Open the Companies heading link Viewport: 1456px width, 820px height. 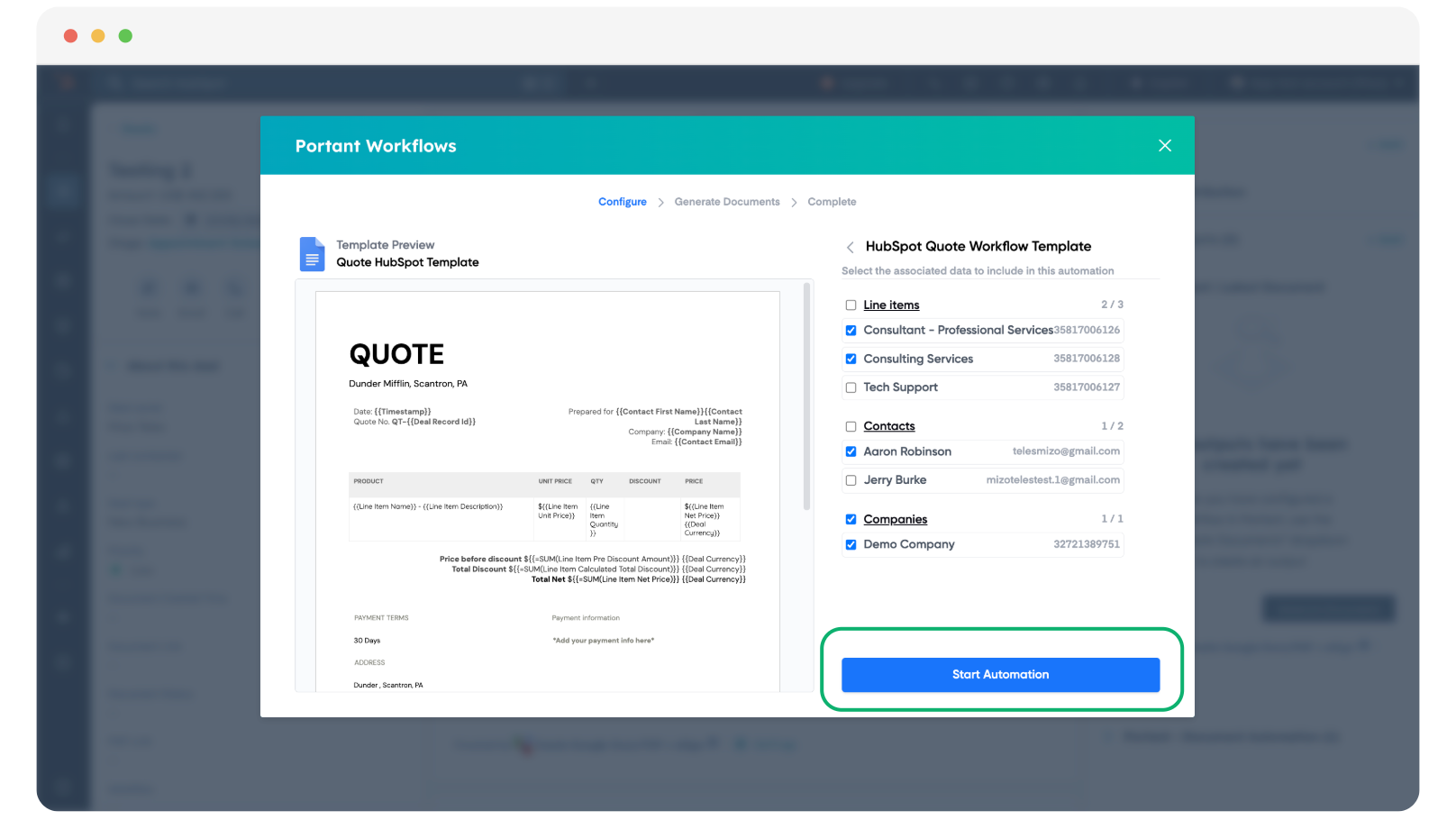[x=895, y=519]
